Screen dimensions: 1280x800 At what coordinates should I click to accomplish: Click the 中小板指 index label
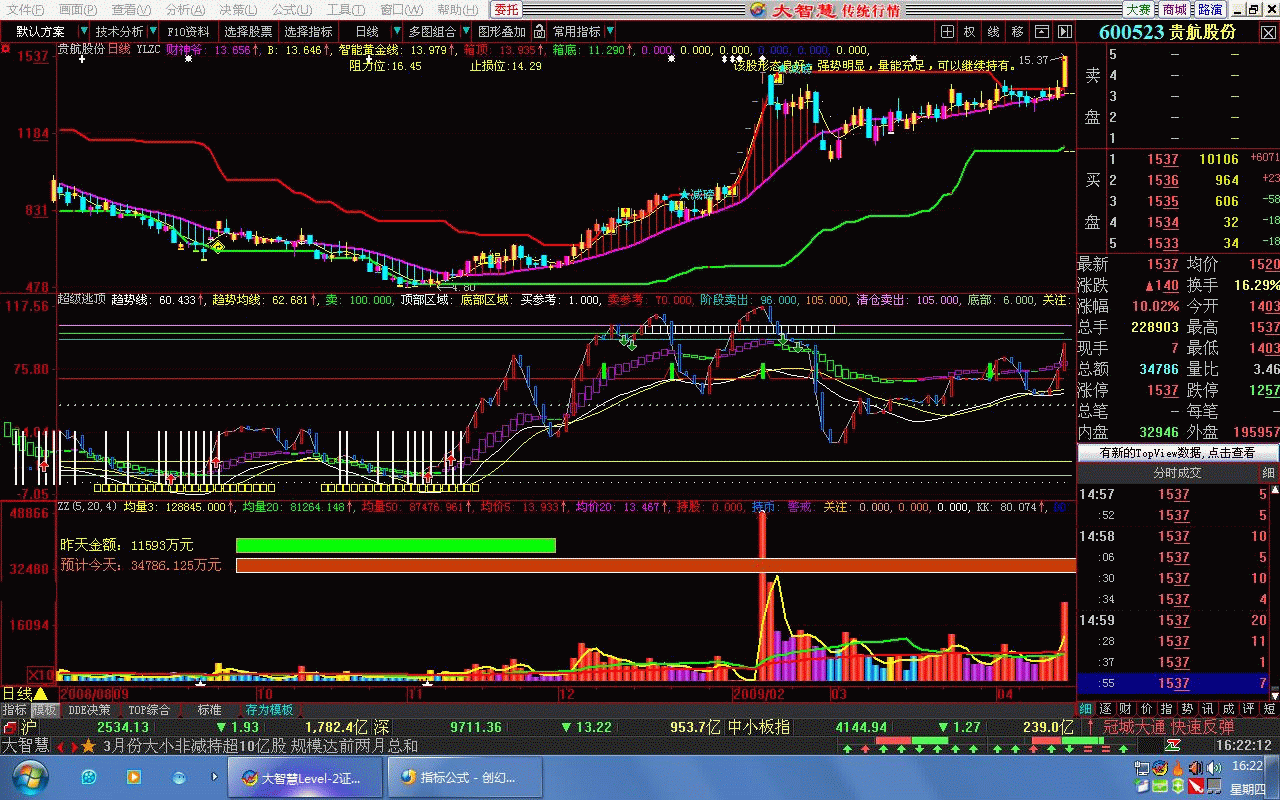click(758, 727)
